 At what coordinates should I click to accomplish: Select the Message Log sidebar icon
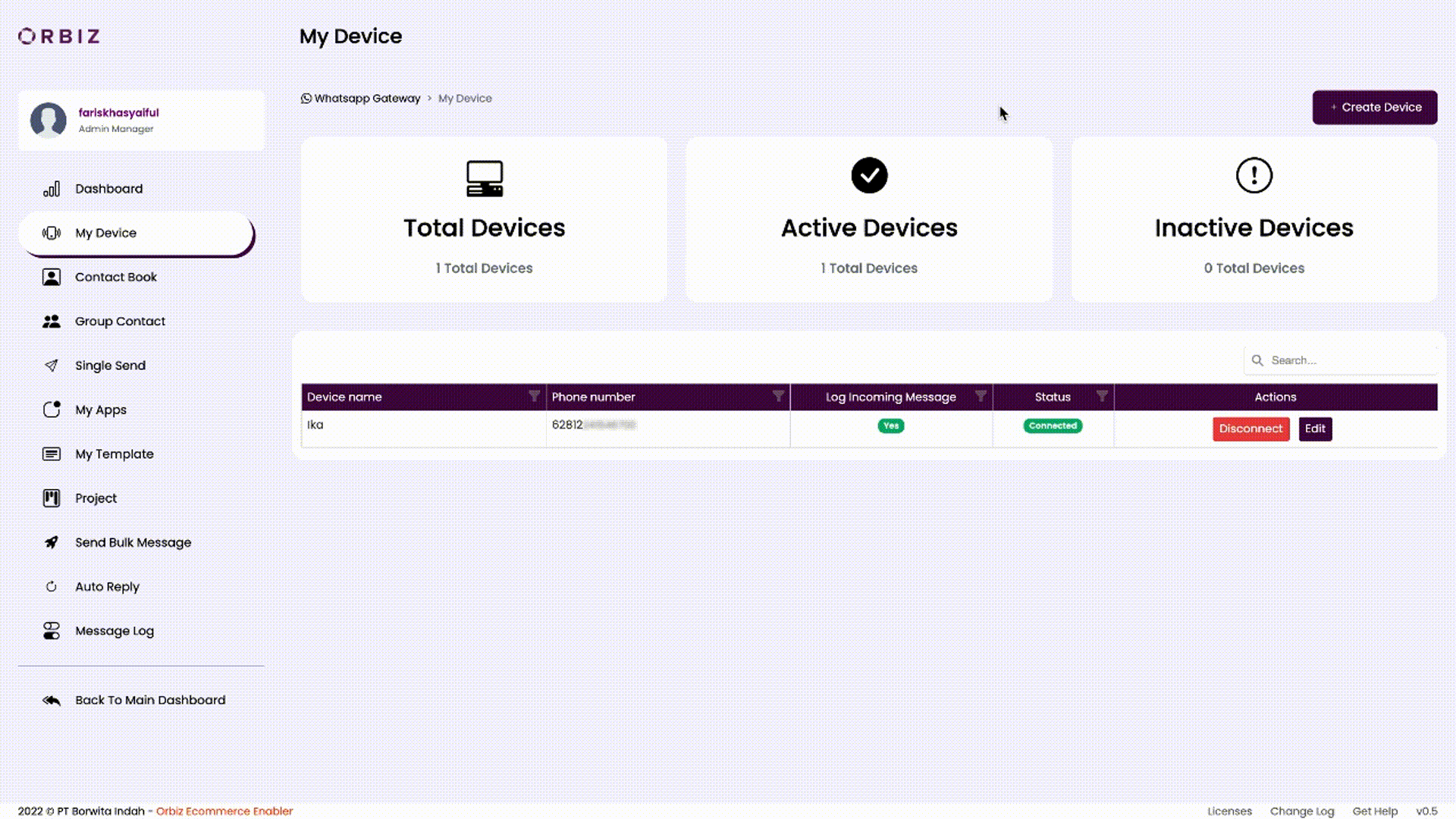52,630
